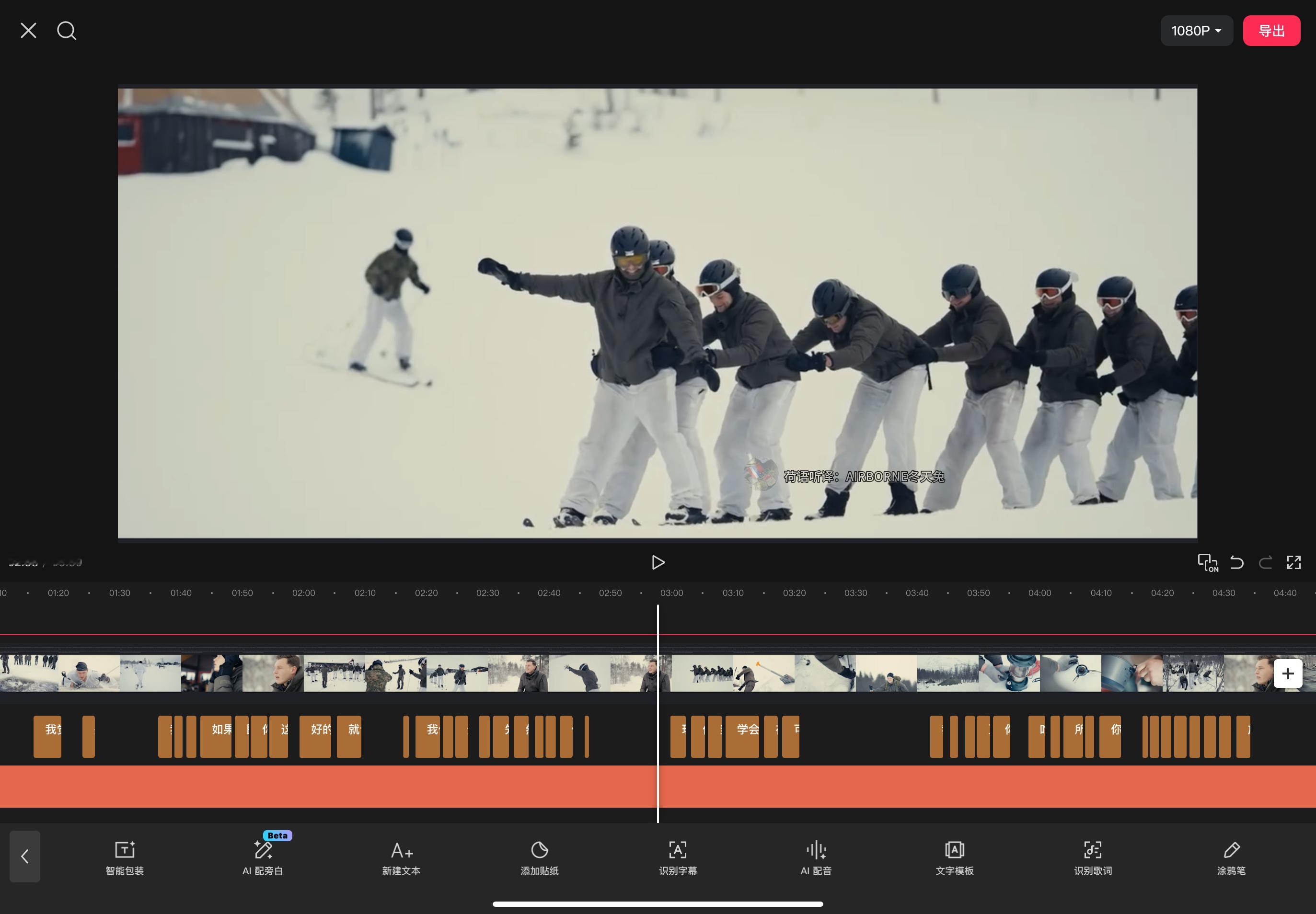Select the subtitle clip labeled 如果

point(216,736)
